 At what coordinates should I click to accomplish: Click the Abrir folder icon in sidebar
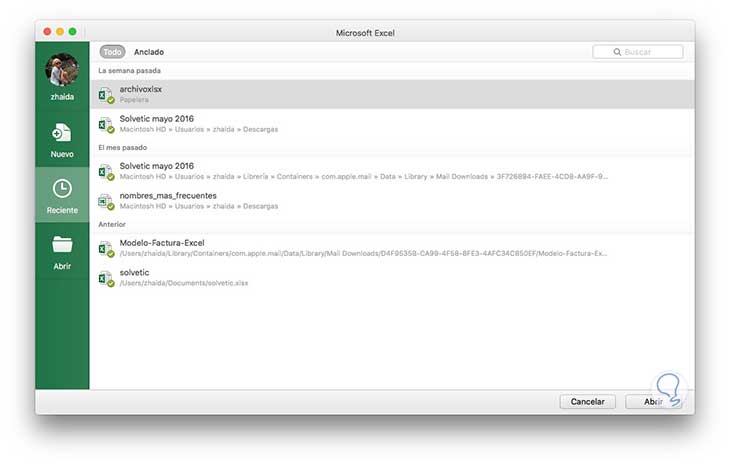tap(62, 245)
